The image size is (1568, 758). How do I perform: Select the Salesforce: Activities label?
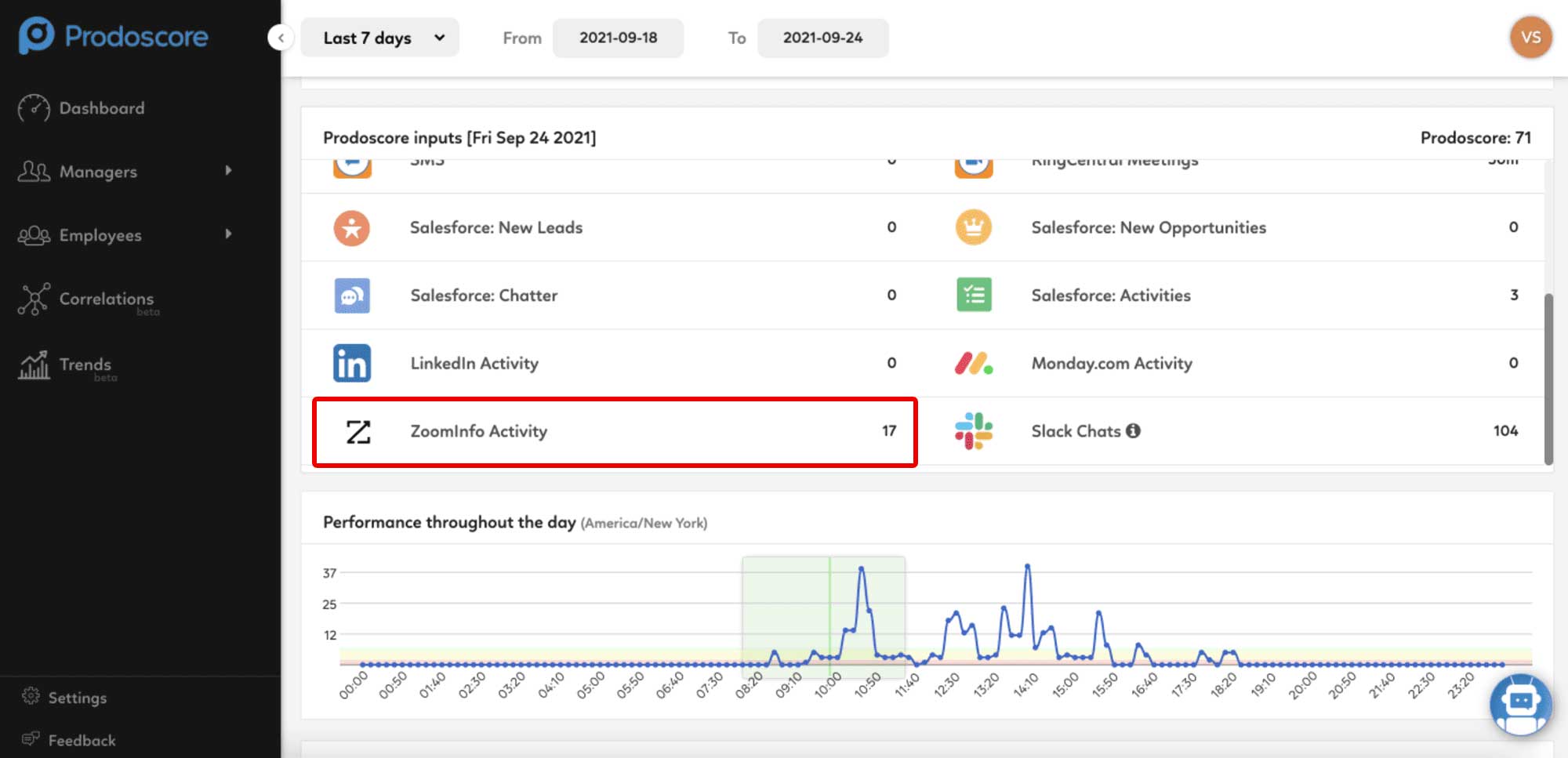pyautogui.click(x=1111, y=296)
